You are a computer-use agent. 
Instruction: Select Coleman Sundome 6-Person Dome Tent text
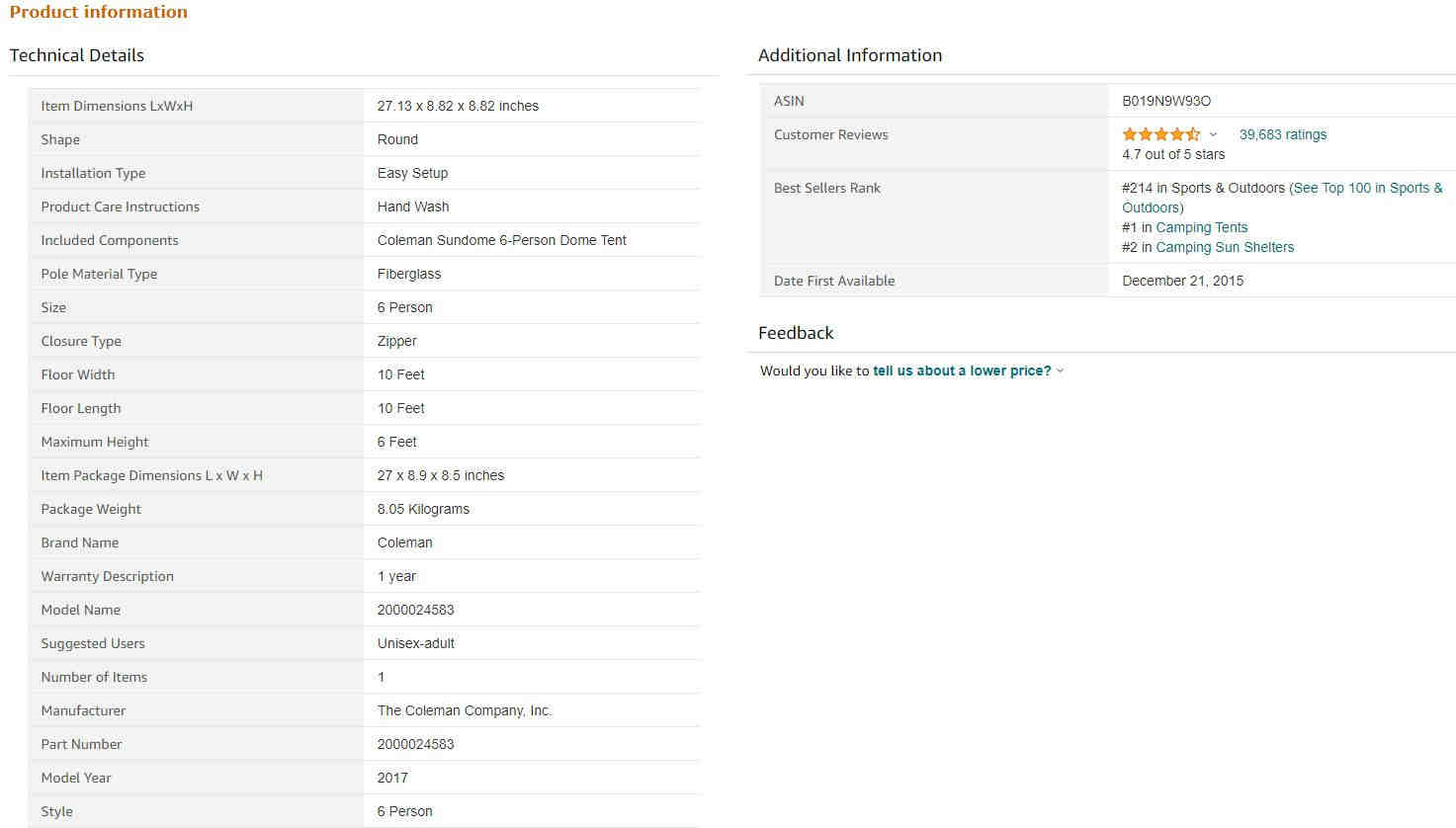click(502, 240)
